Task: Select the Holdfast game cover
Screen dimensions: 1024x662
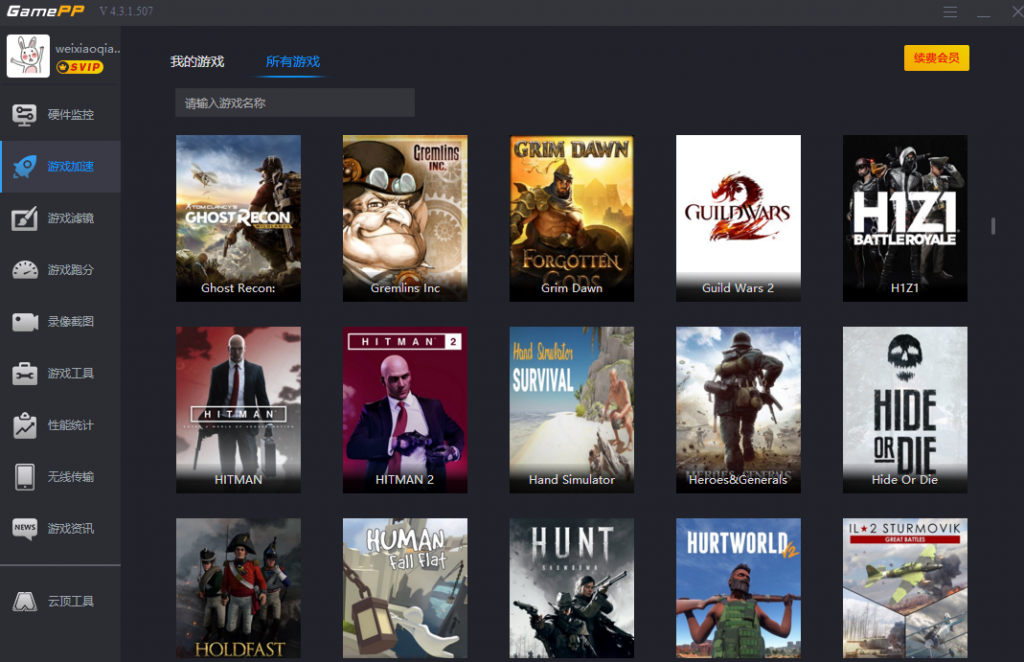Action: pyautogui.click(x=238, y=588)
